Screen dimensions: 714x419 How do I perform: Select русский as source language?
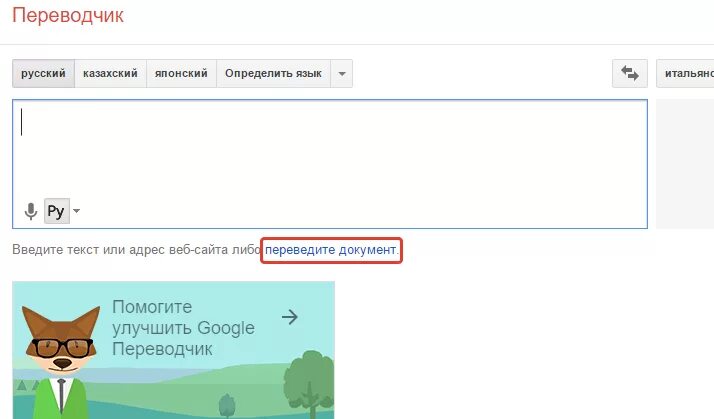coord(43,73)
